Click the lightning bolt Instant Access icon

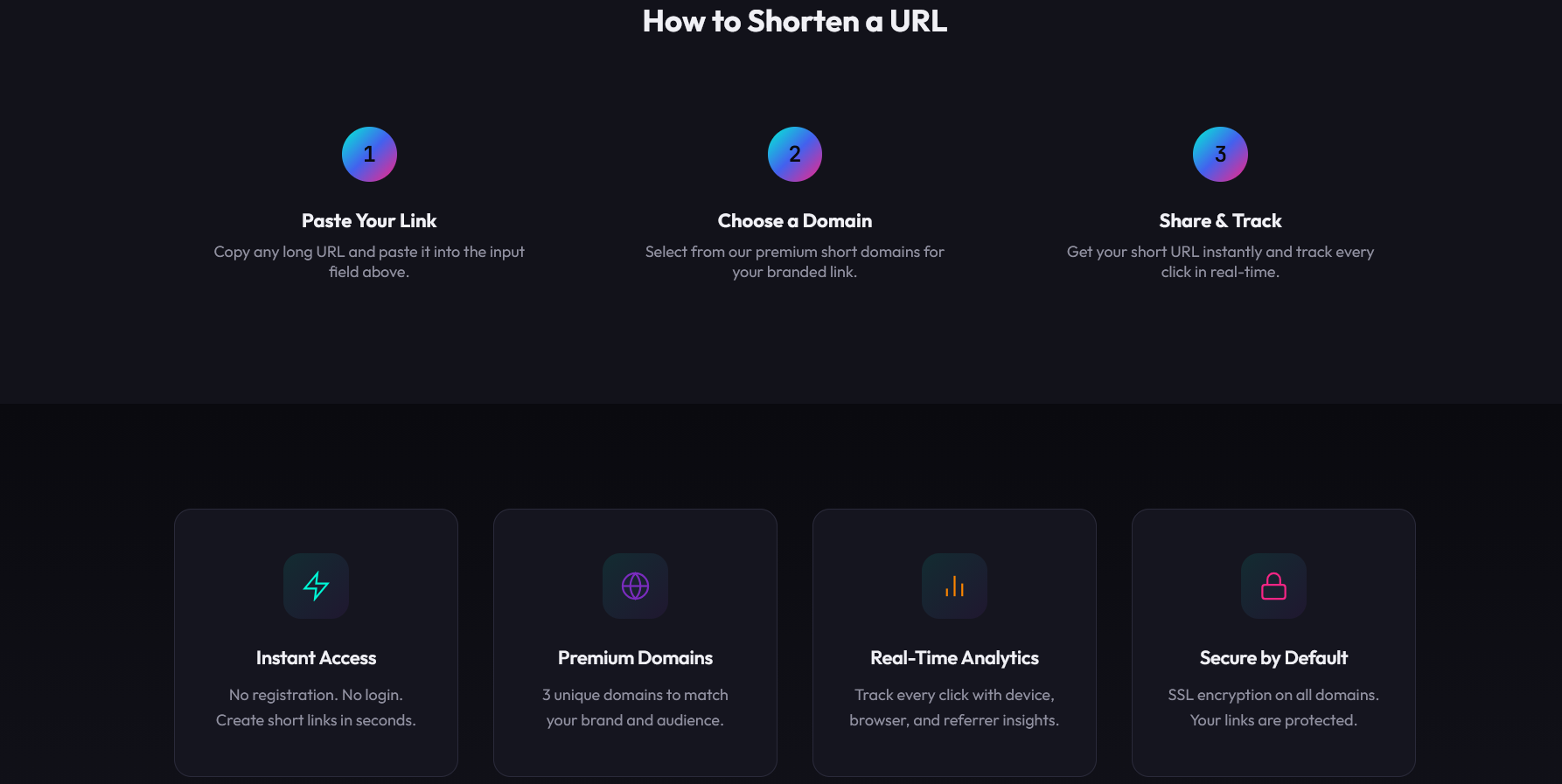[x=316, y=586]
